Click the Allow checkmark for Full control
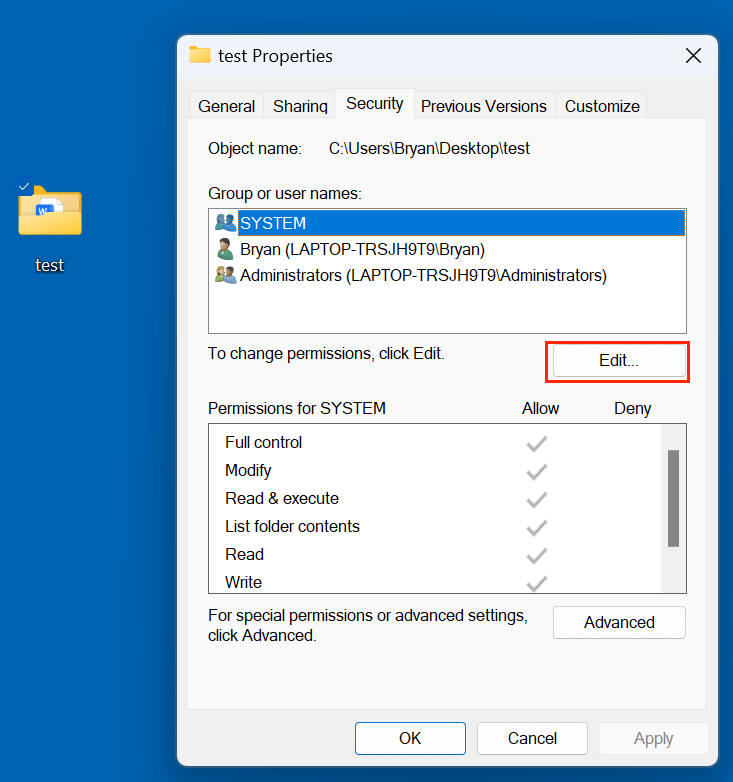This screenshot has width=733, height=782. coord(537,443)
